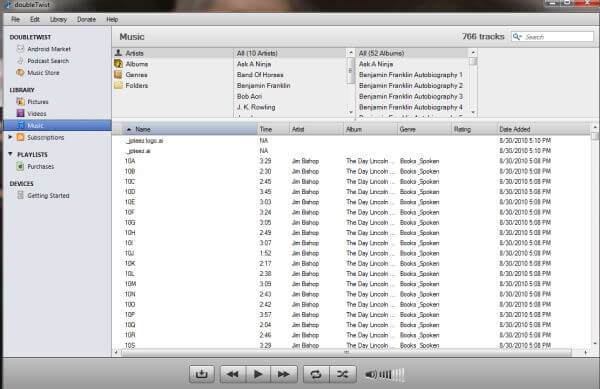Open Music Store in sidebar
Viewport: 600px width, 389px height.
tap(43, 73)
